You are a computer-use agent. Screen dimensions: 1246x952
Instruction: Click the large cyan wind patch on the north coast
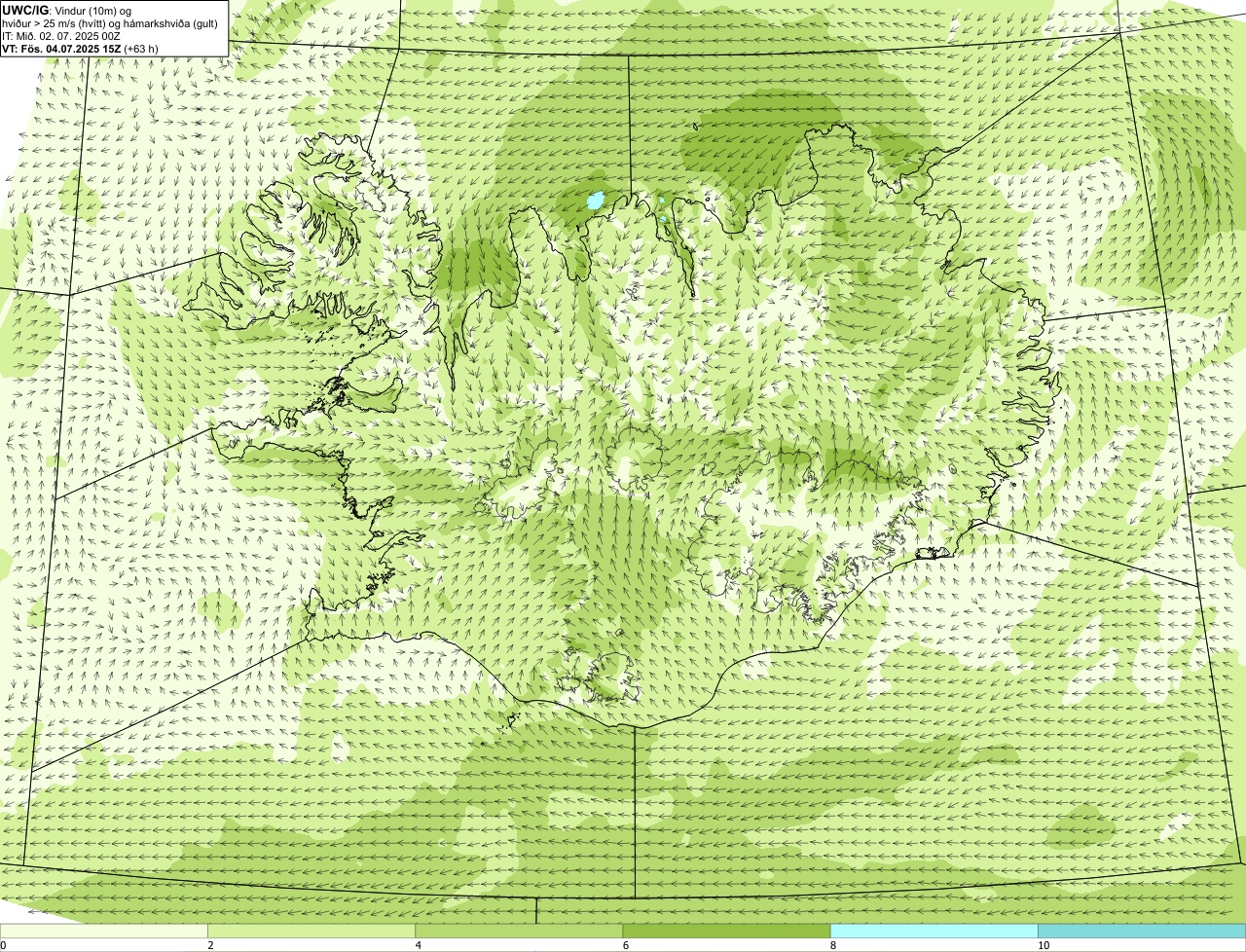click(x=595, y=201)
